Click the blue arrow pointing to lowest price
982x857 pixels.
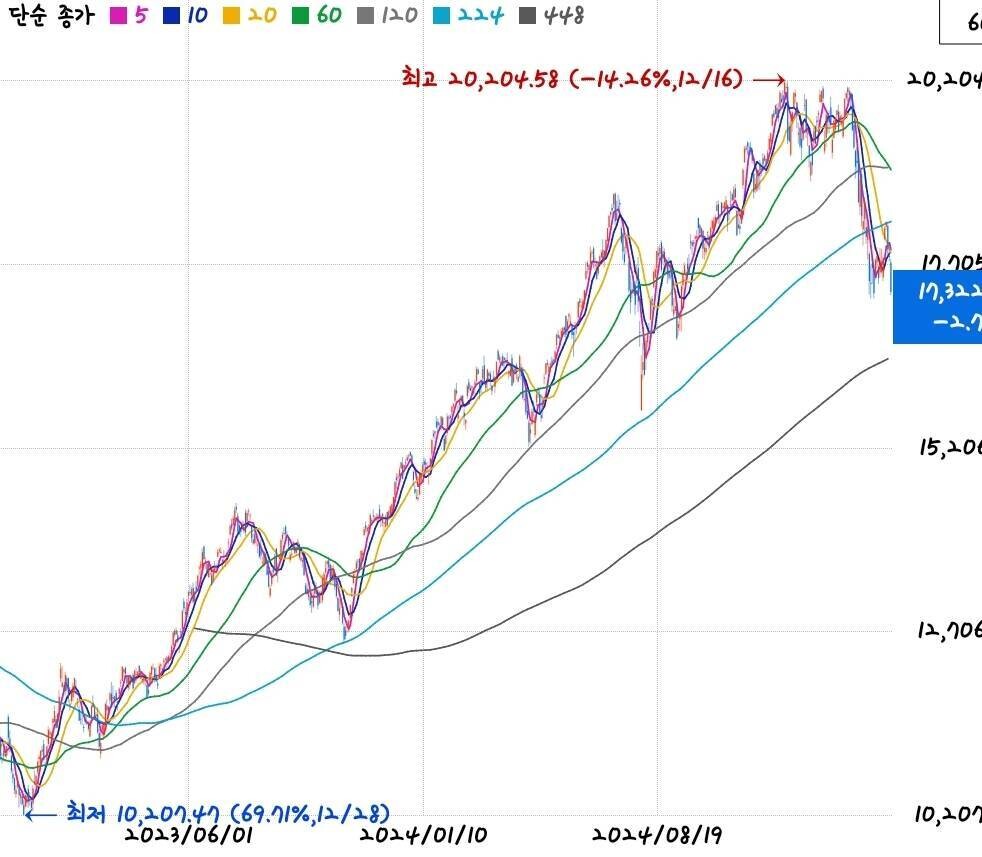[x=41, y=813]
